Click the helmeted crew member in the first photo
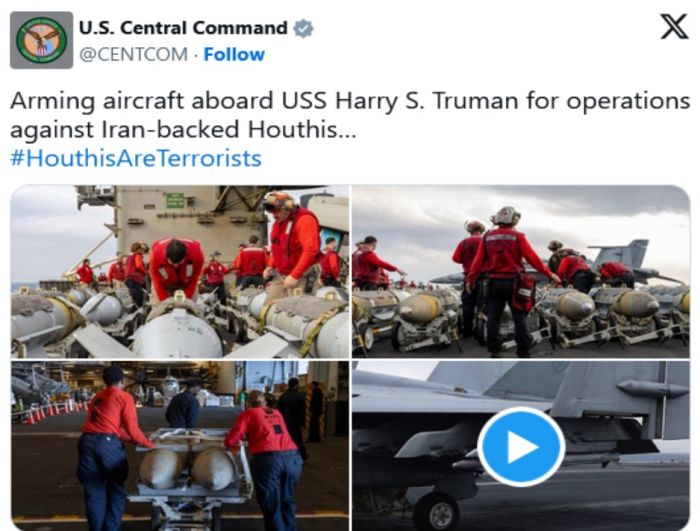Image resolution: width=700 pixels, height=531 pixels. 292,244
